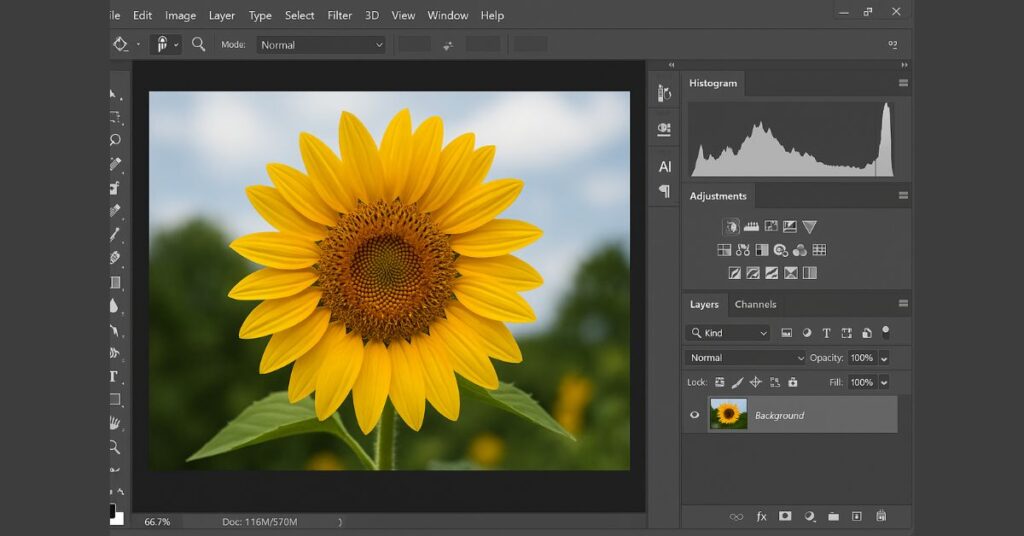The image size is (1024, 536).
Task: Click the Levels adjustment icon
Action: click(751, 227)
